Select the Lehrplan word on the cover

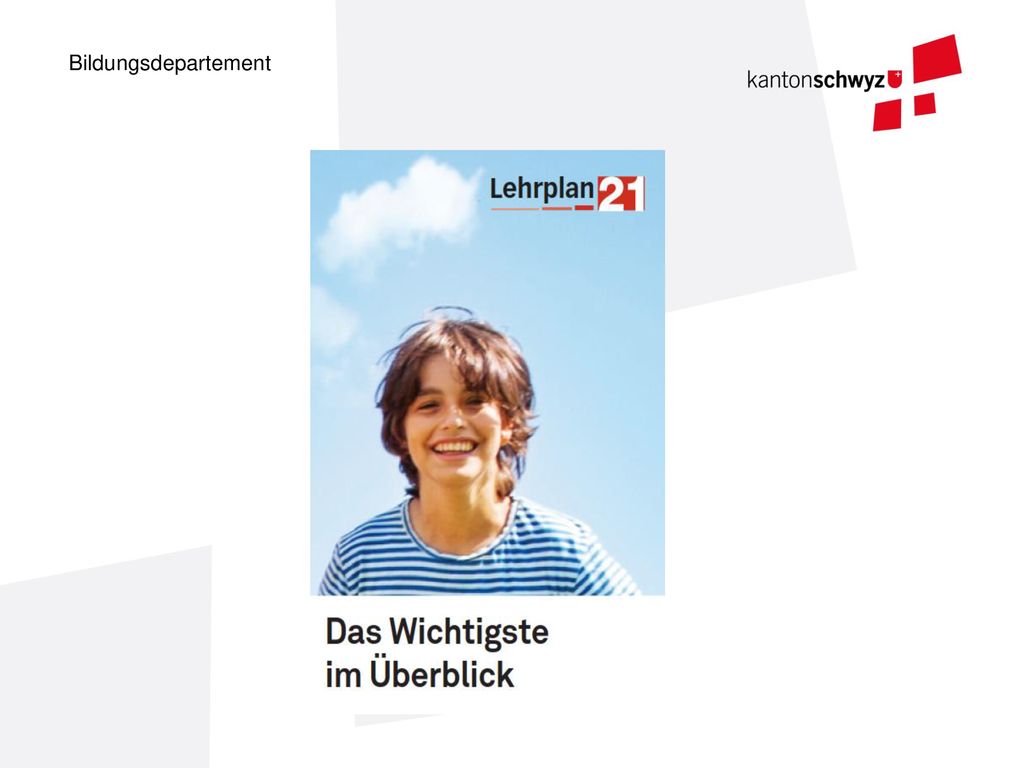click(x=542, y=189)
